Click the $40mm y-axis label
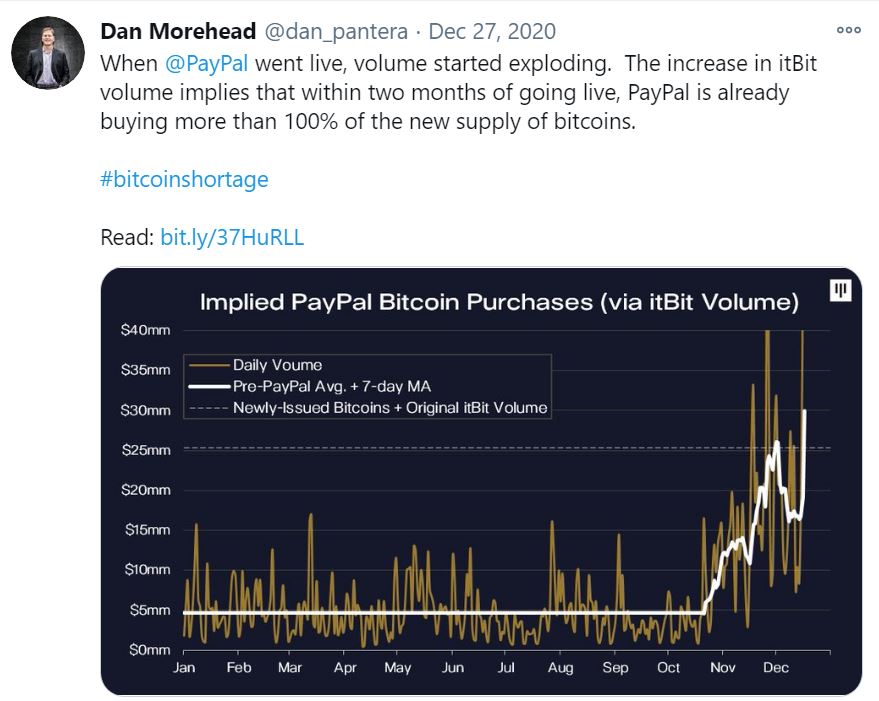This screenshot has height=701, width=879. point(148,330)
